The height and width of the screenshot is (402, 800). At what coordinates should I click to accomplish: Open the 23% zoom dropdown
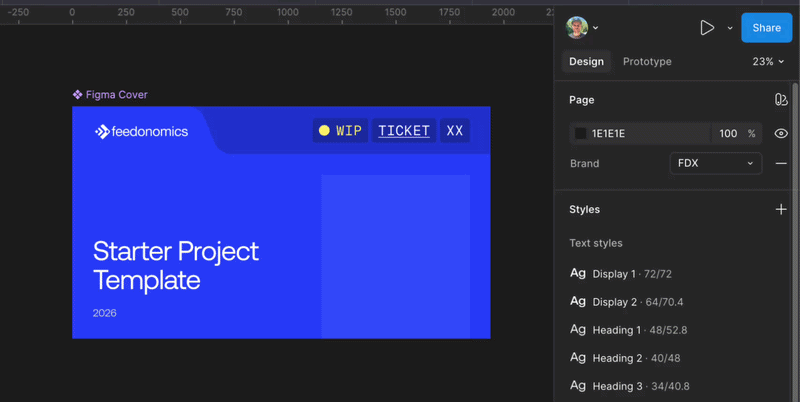tap(768, 61)
